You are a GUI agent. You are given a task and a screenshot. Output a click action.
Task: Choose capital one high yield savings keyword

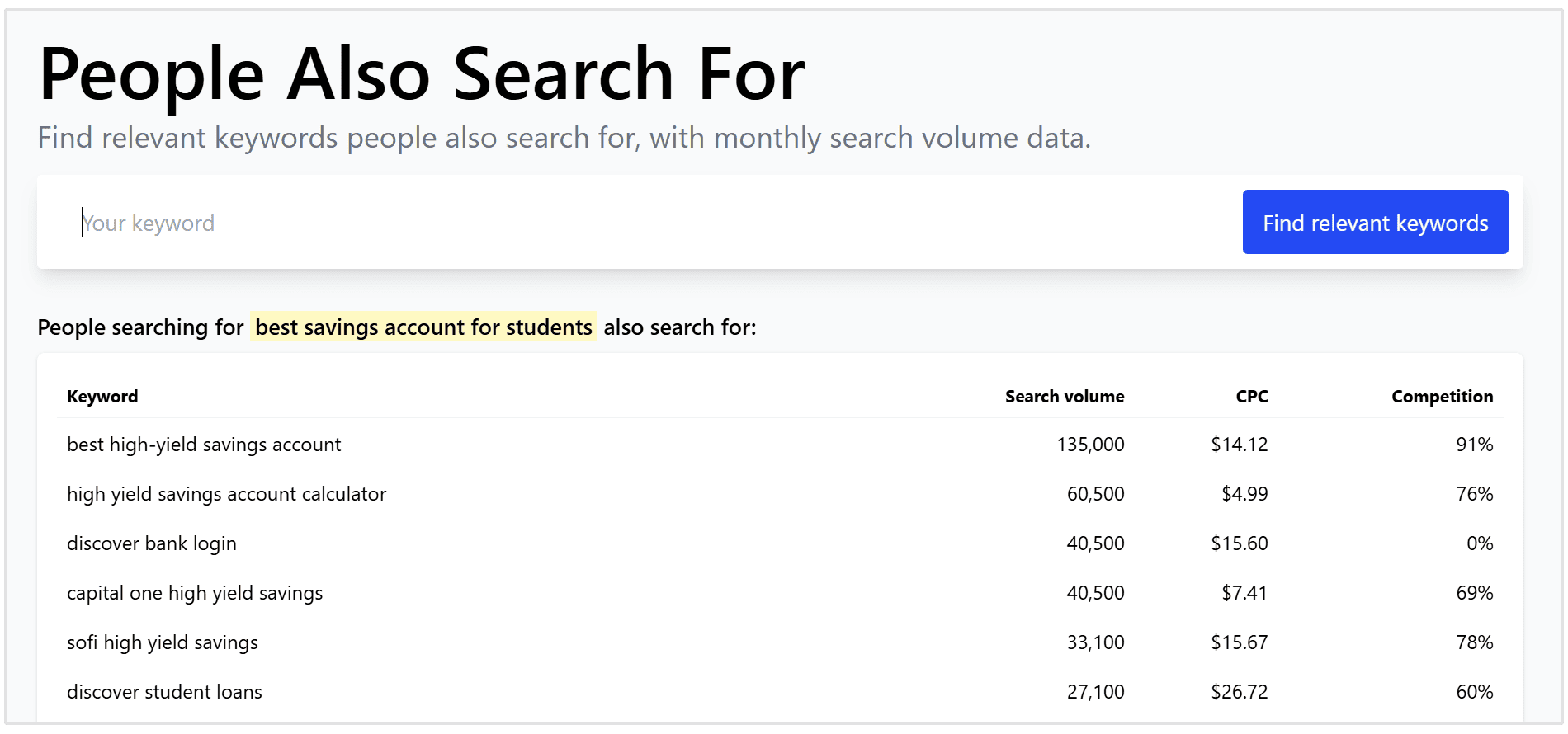(x=195, y=592)
